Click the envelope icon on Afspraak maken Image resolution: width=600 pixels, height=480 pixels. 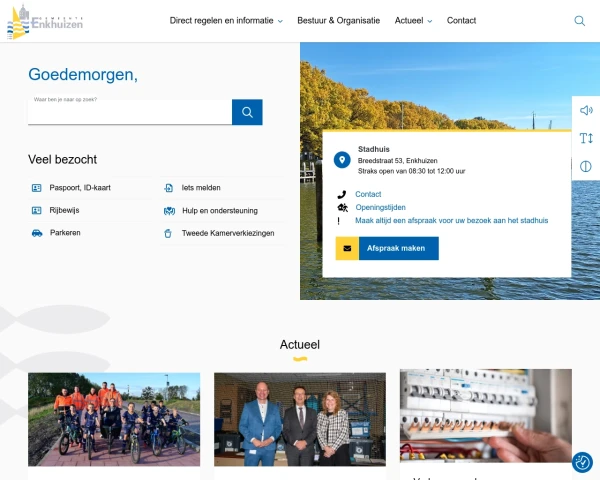coord(347,248)
